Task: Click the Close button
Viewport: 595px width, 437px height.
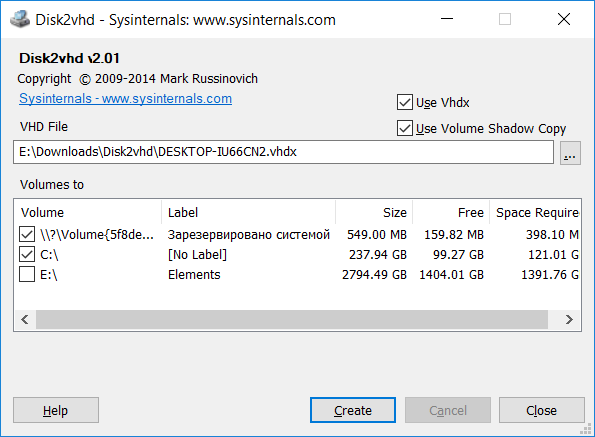Action: [x=541, y=410]
